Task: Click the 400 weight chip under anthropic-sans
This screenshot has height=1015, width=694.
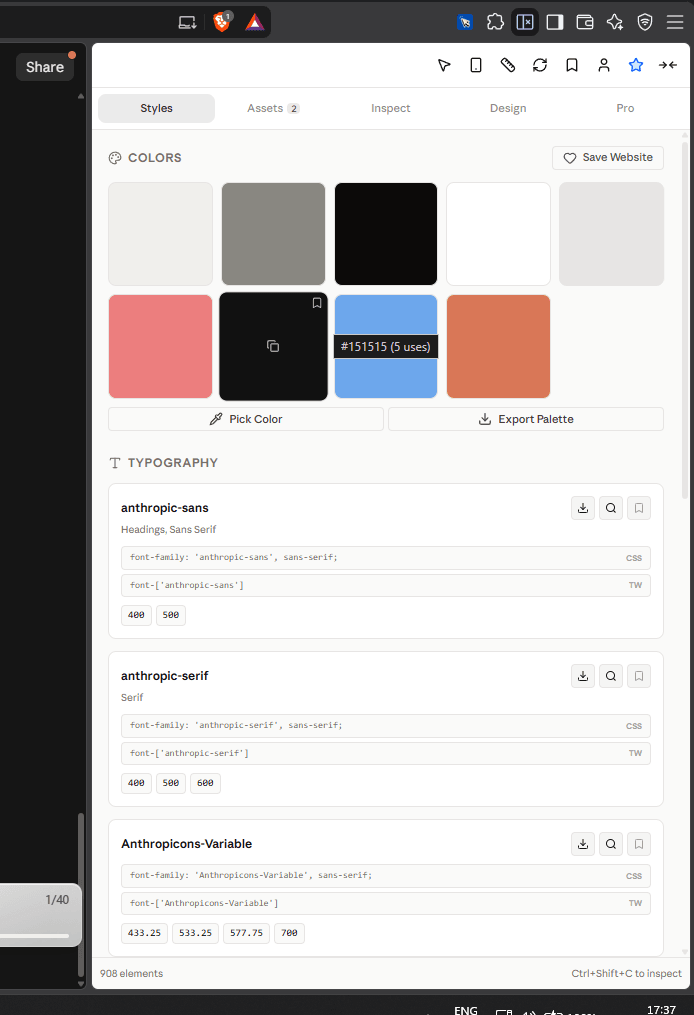Action: 136,615
